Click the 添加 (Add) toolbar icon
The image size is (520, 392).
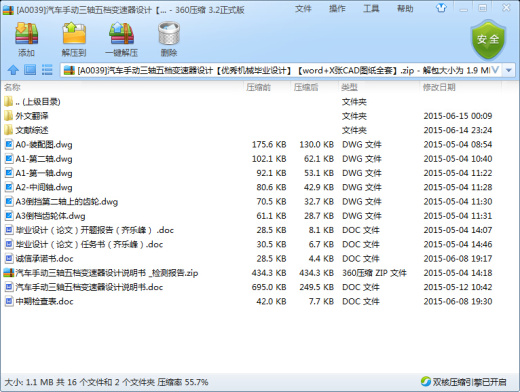[x=26, y=34]
